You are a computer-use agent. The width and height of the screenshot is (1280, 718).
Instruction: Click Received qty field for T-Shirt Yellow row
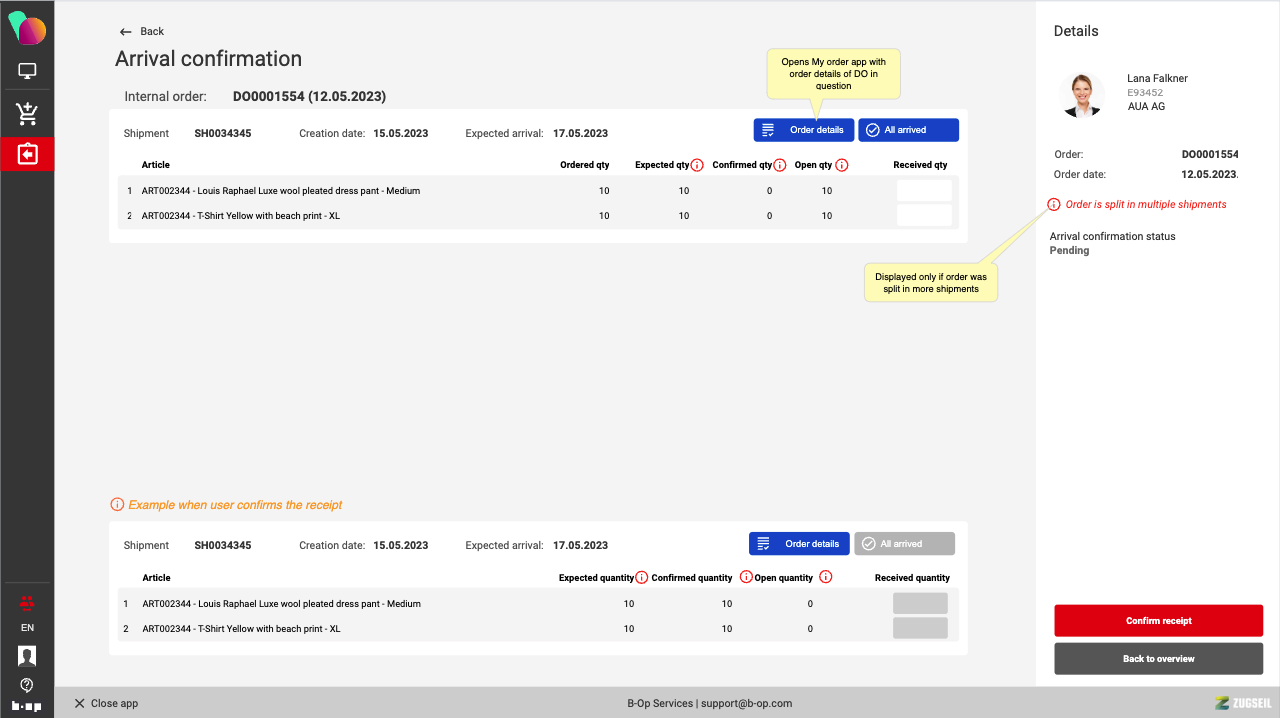click(x=924, y=216)
